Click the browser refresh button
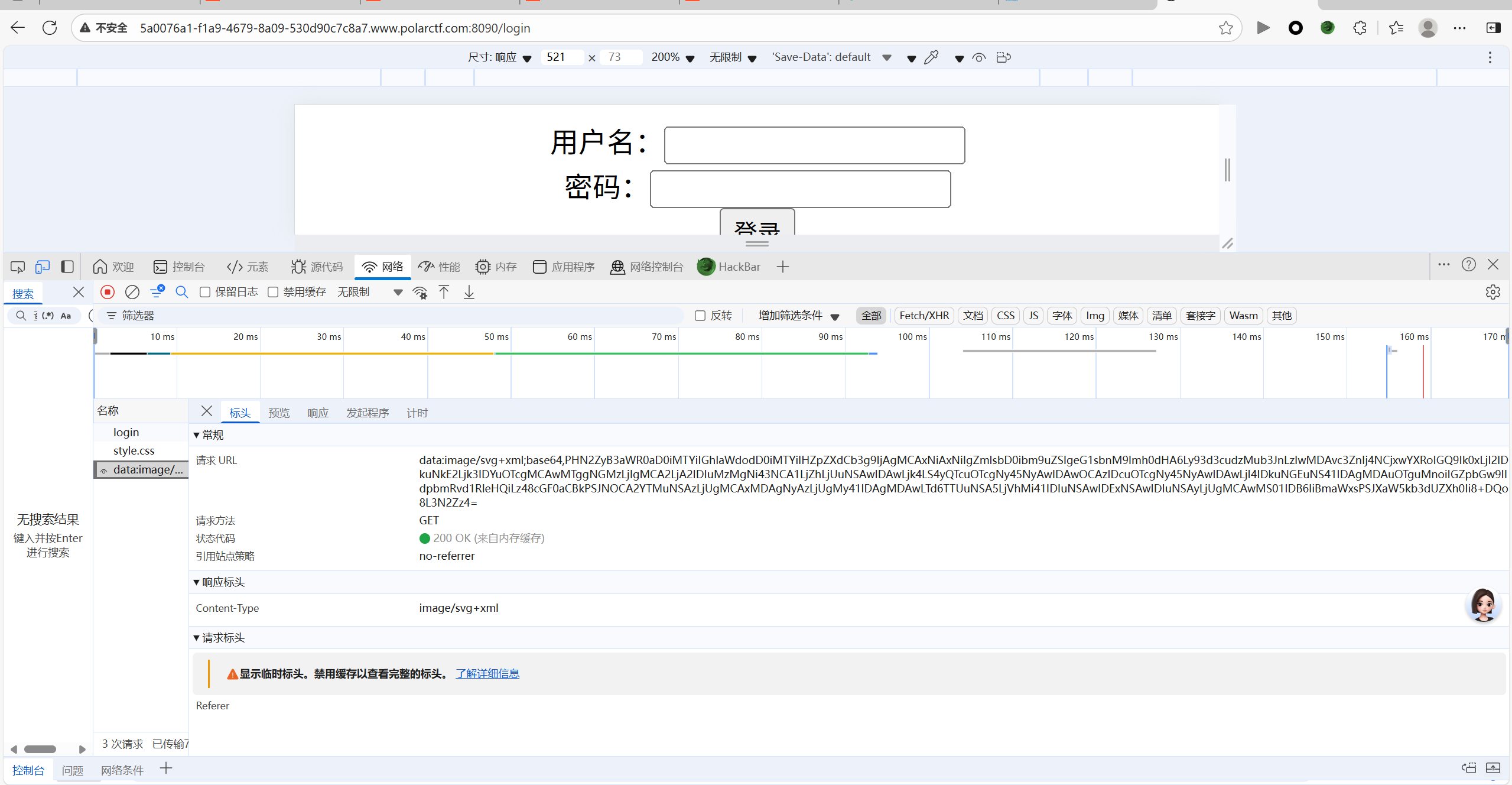Viewport: 1512px width, 785px height. click(x=50, y=28)
